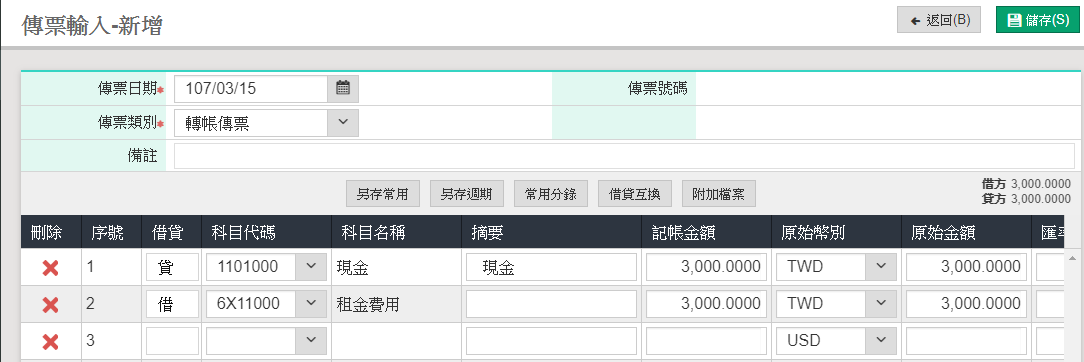This screenshot has width=1084, height=362.
Task: Save the voucher with 儲存(S)
Action: tap(1038, 20)
